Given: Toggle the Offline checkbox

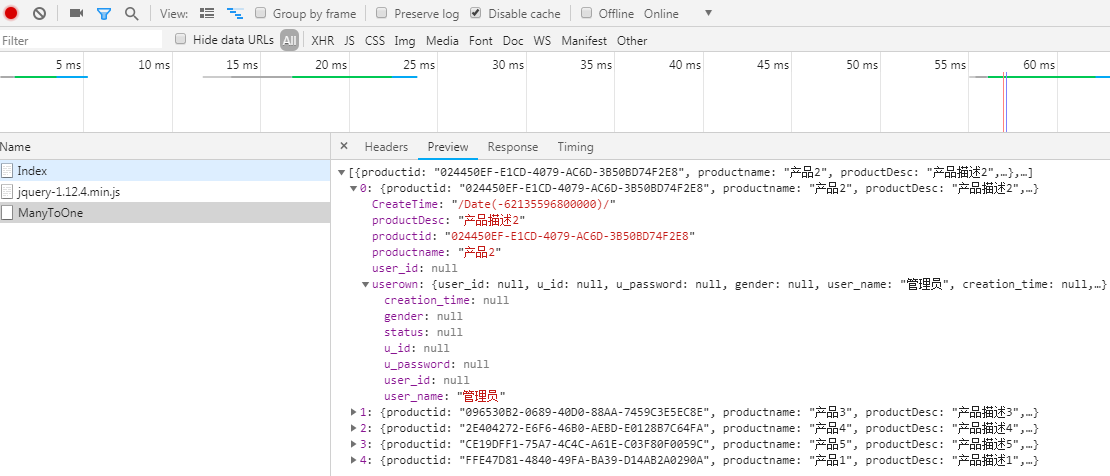Looking at the screenshot, I should pyautogui.click(x=586, y=13).
